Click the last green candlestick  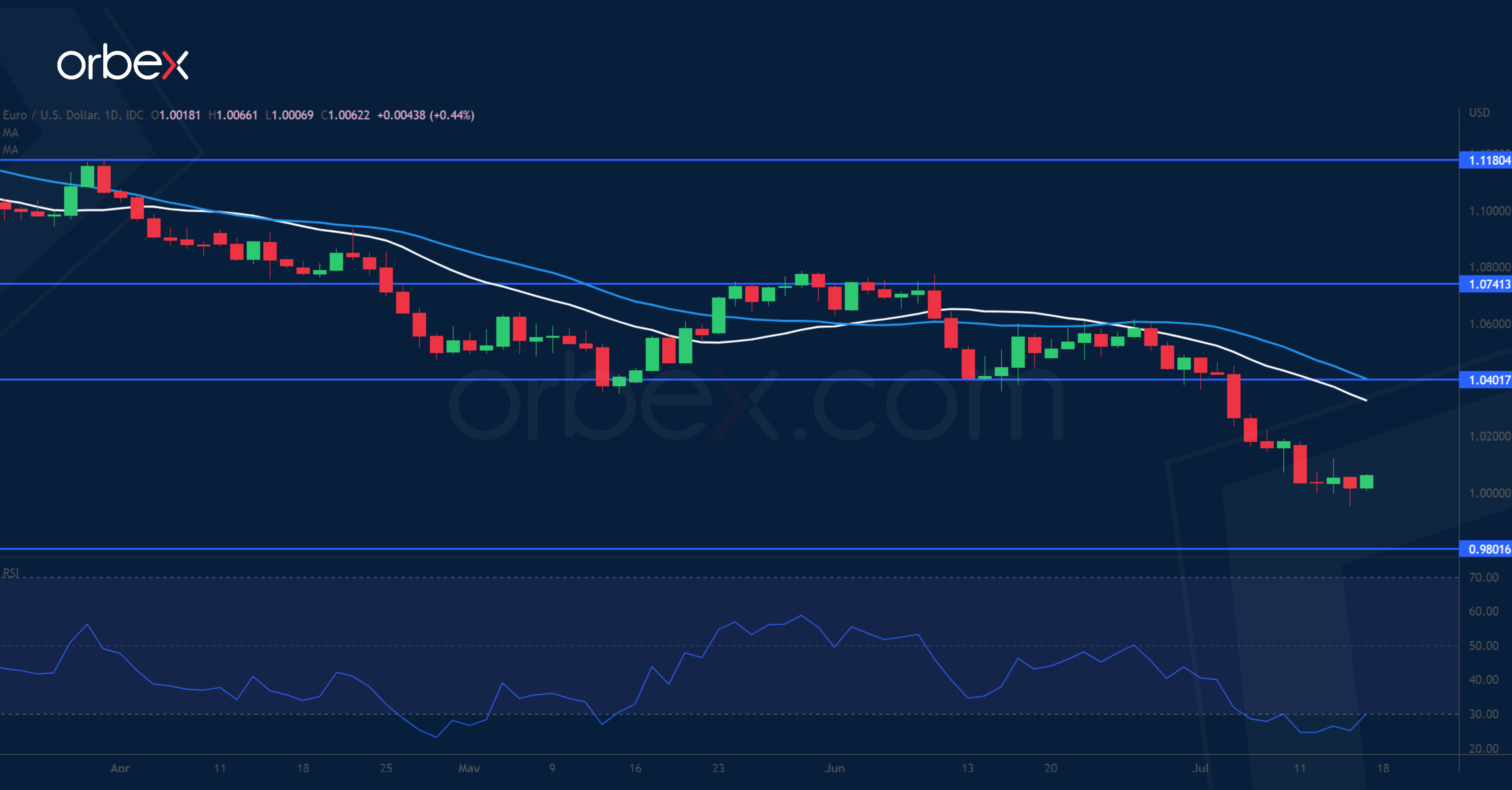coord(1366,482)
